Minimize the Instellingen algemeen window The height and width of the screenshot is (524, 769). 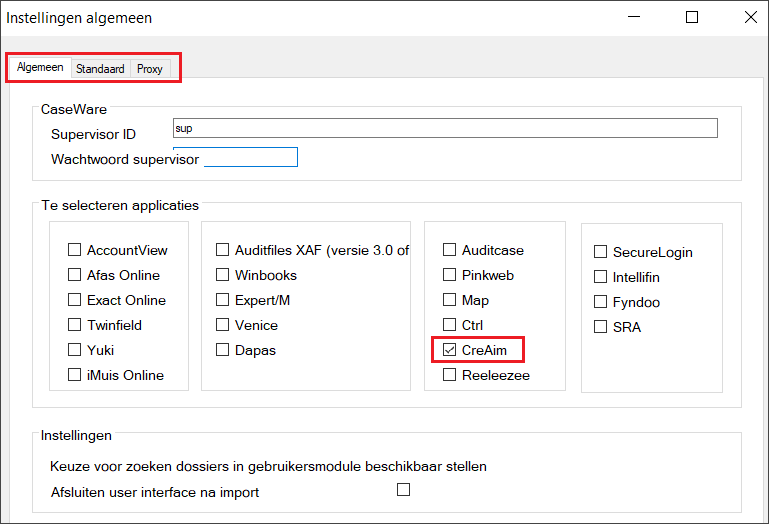click(x=634, y=17)
